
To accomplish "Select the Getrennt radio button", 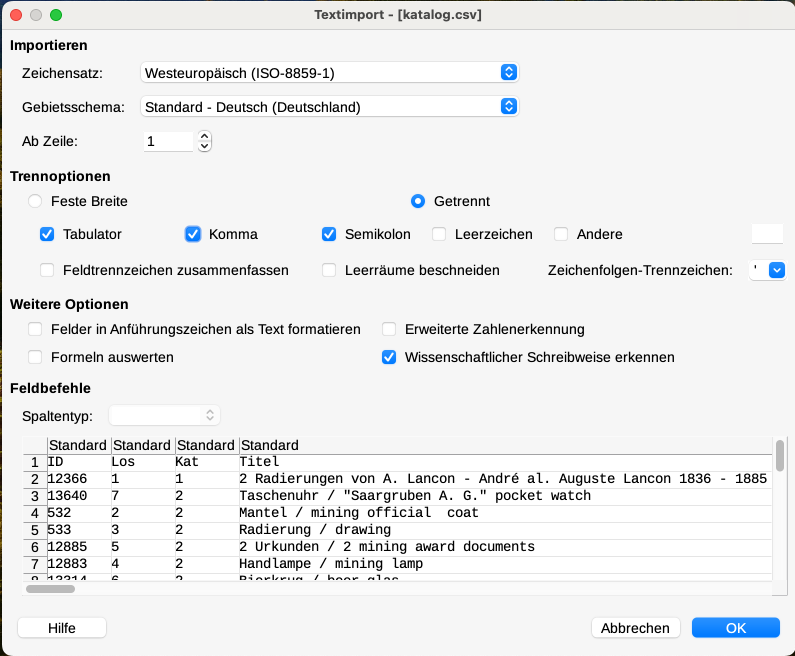I will [418, 201].
